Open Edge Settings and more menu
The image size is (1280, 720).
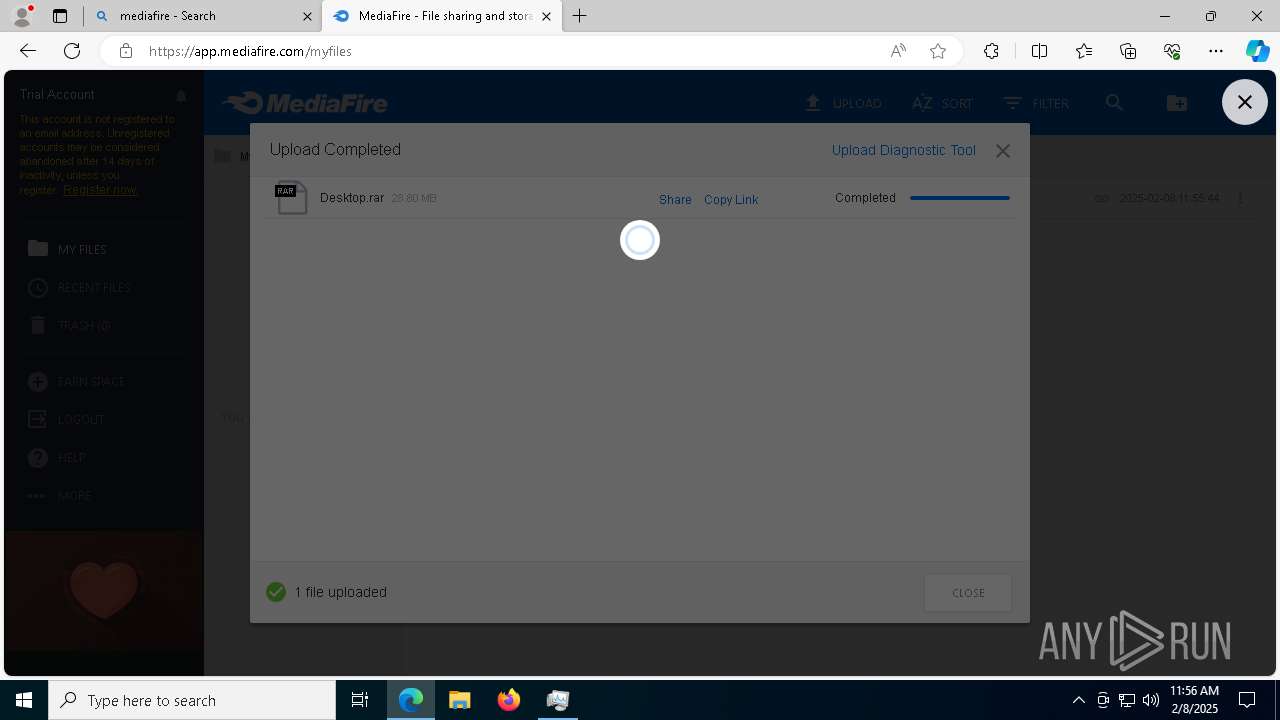(1216, 51)
